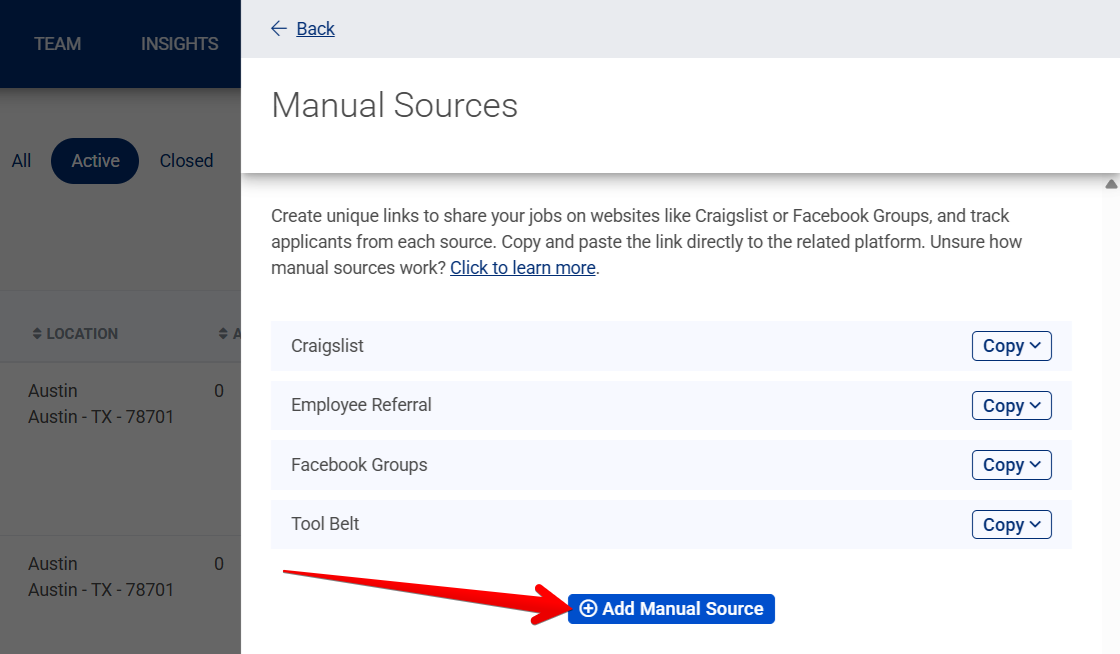This screenshot has width=1120, height=654.
Task: Click the panel's right-side scrollbar
Action: [x=1111, y=400]
